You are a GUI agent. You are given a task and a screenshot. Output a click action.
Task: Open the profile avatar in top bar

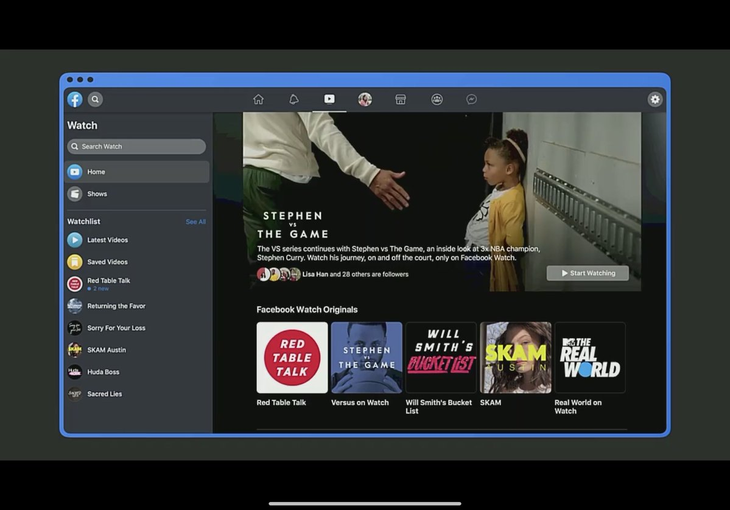(x=365, y=99)
